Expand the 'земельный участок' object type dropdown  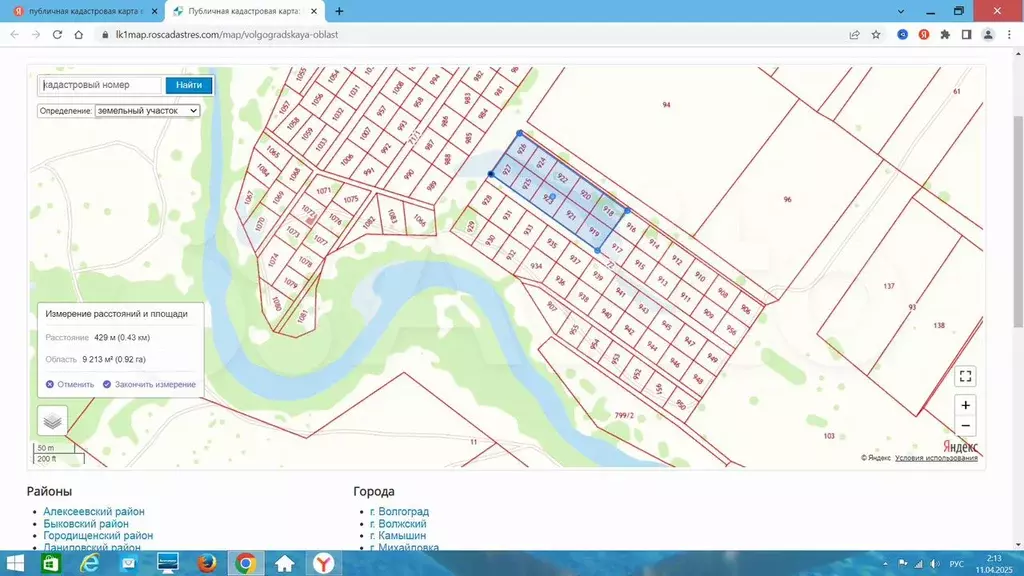[148, 111]
